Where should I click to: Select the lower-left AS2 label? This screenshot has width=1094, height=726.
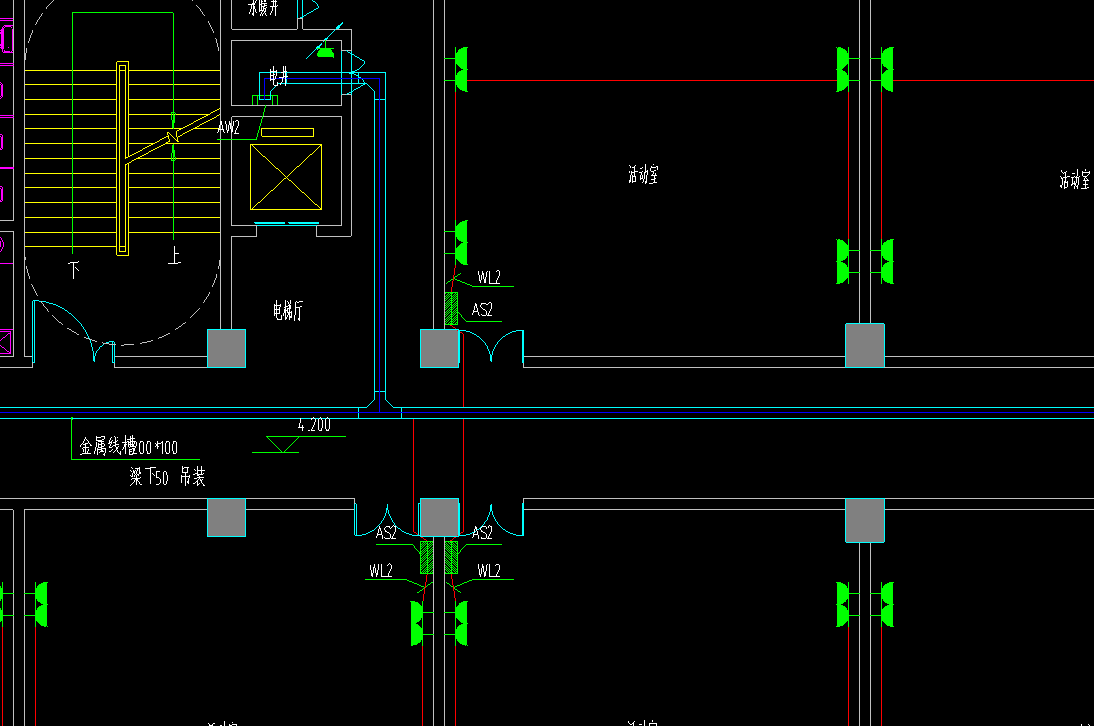386,534
